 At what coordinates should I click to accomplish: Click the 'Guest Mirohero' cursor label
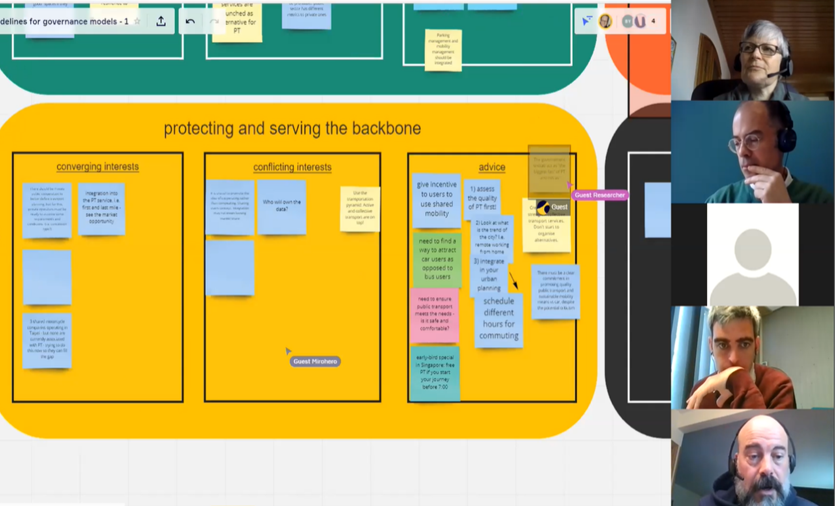coord(315,361)
